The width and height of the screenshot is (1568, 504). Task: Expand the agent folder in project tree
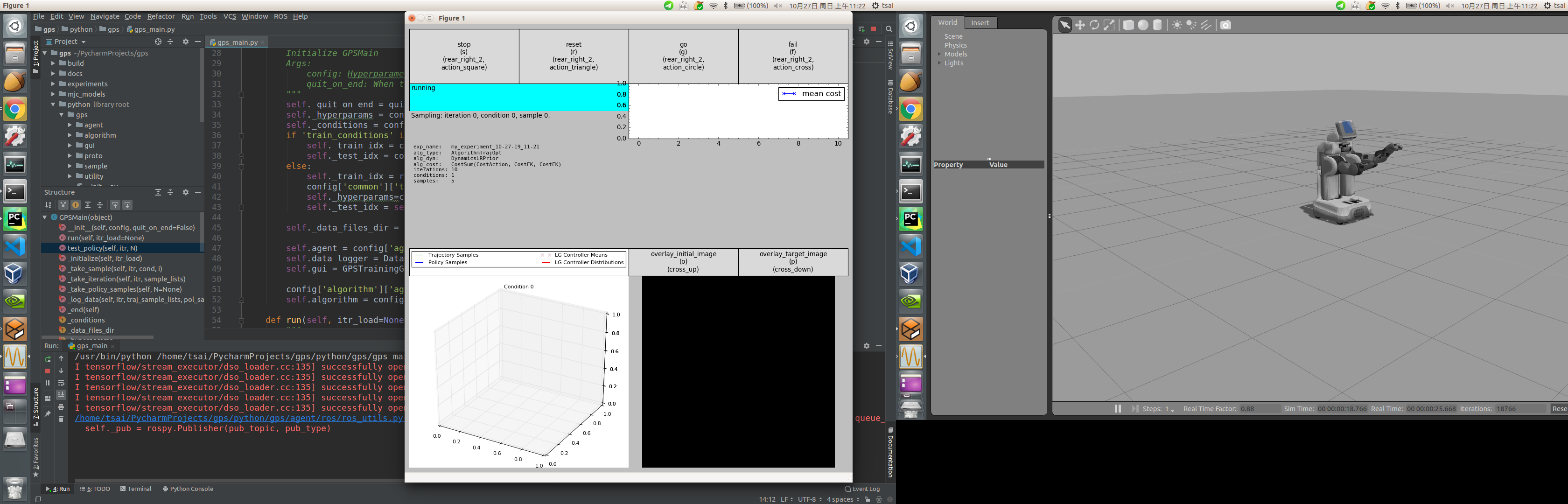click(70, 126)
